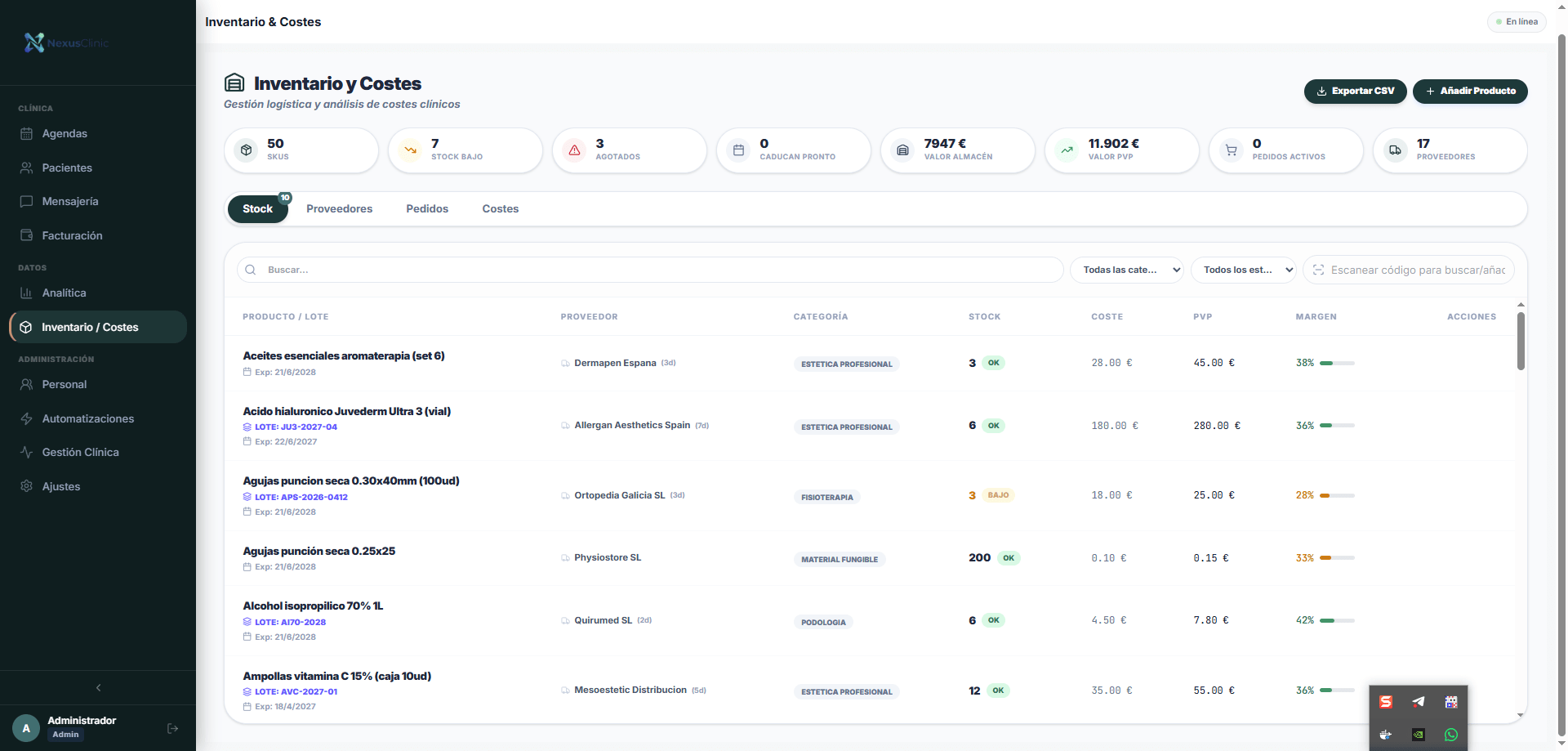
Task: Open WhatsApp from the system tray
Action: (x=1451, y=735)
